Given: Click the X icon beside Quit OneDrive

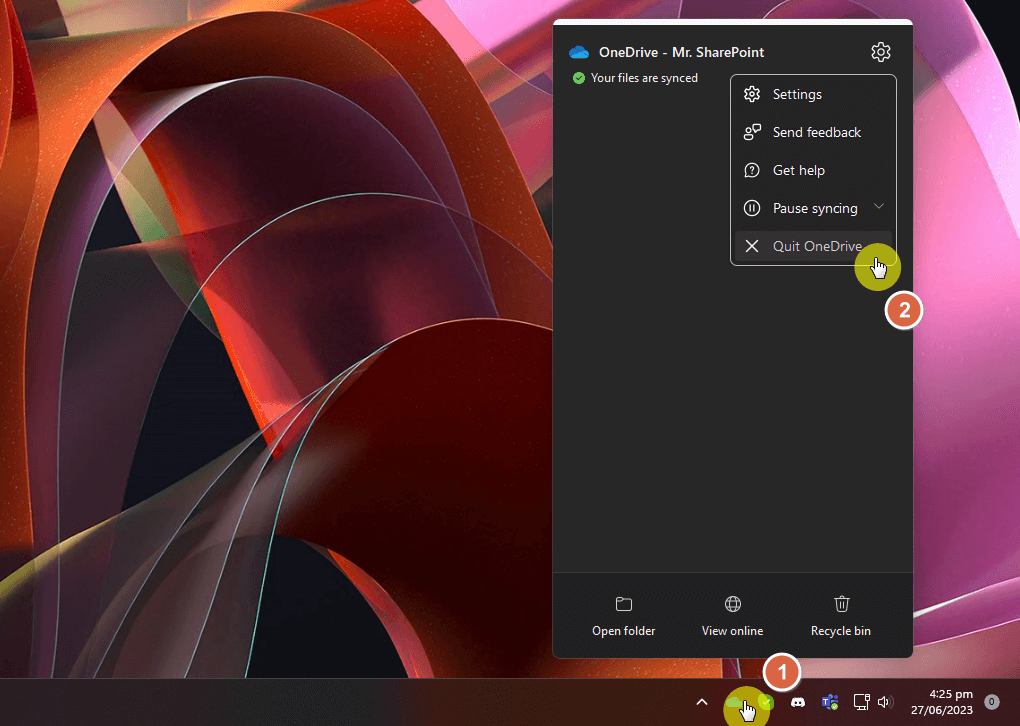Looking at the screenshot, I should [751, 246].
